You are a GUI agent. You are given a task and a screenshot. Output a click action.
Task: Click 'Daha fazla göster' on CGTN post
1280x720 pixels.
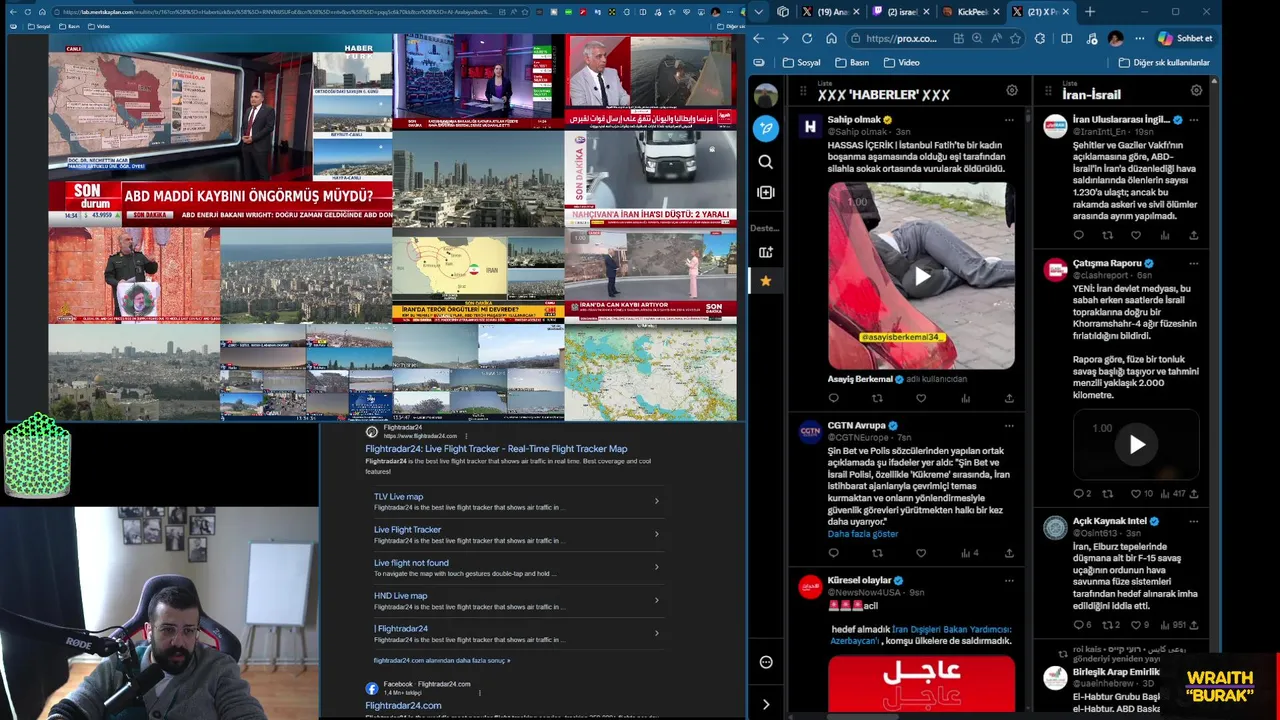tap(863, 534)
